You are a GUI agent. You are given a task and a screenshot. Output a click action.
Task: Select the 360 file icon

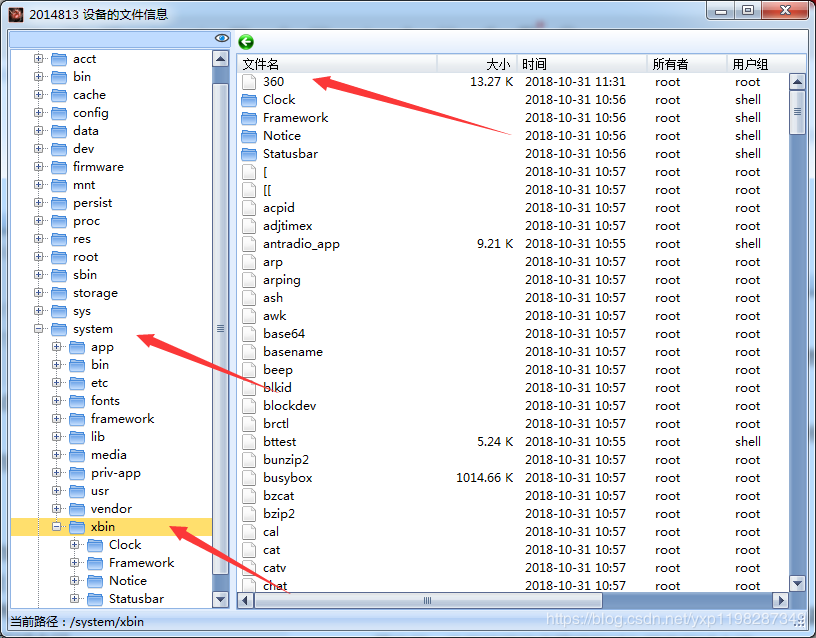249,82
